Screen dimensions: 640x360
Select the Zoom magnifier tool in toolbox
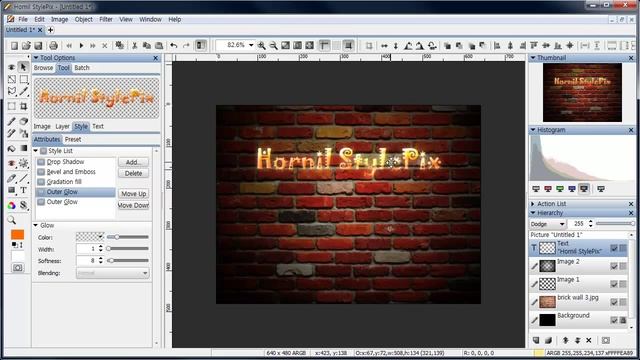coord(12,220)
